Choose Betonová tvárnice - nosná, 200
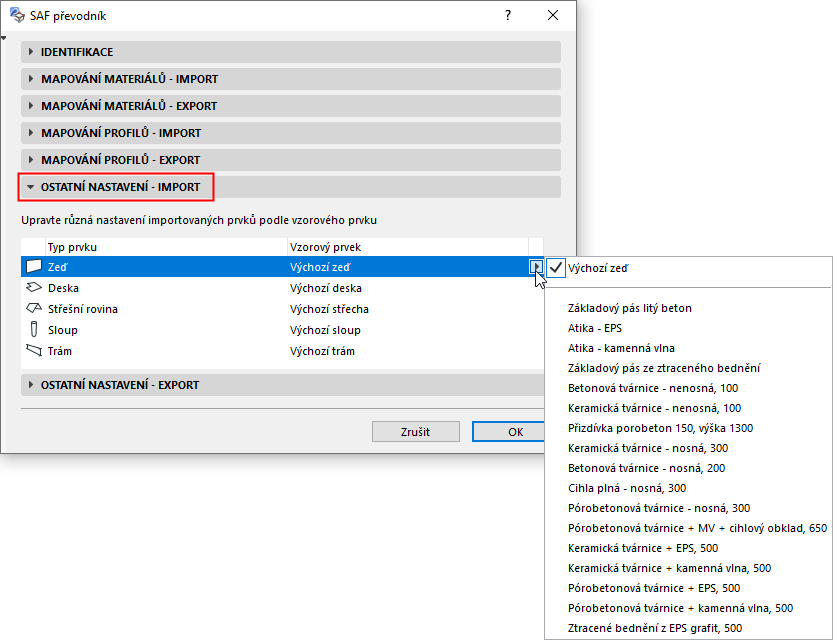Image resolution: width=833 pixels, height=640 pixels. 647,468
